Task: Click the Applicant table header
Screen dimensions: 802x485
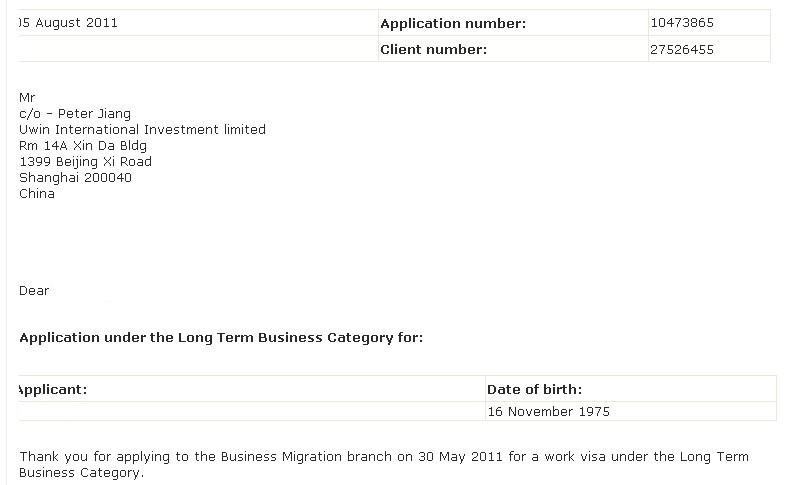Action: (x=53, y=390)
